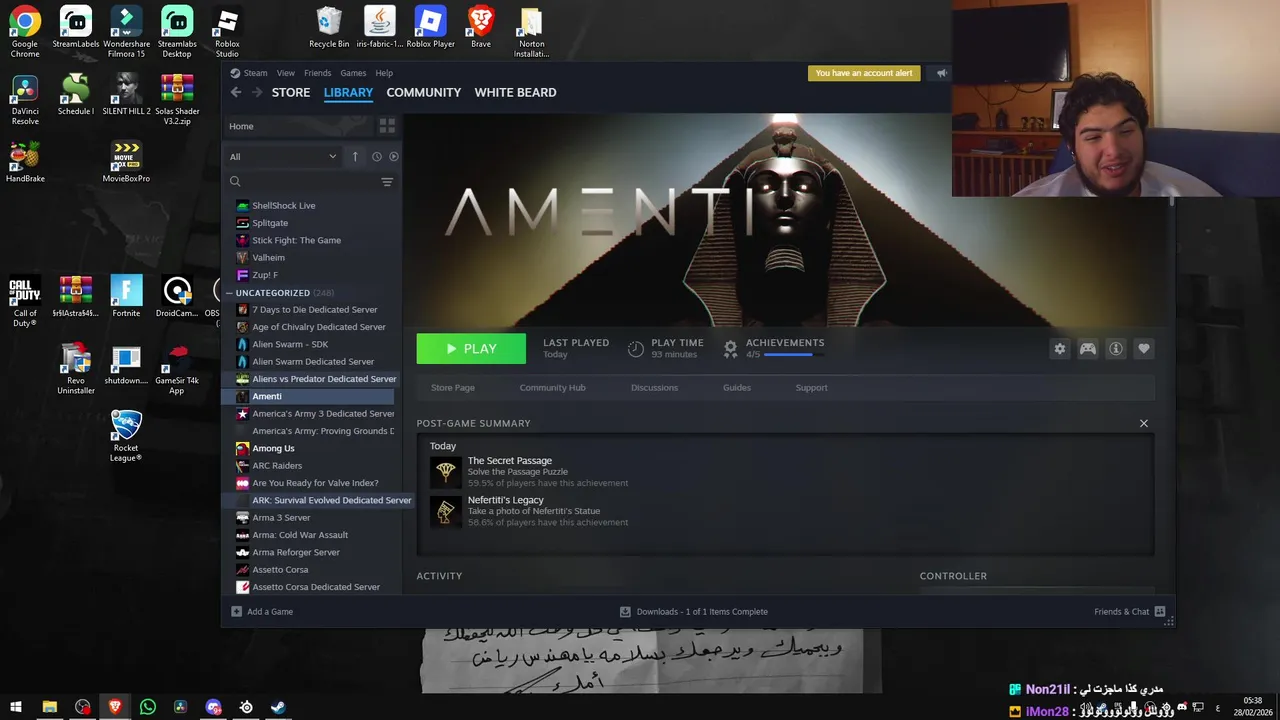Select ARC Raiders in library list

click(277, 466)
